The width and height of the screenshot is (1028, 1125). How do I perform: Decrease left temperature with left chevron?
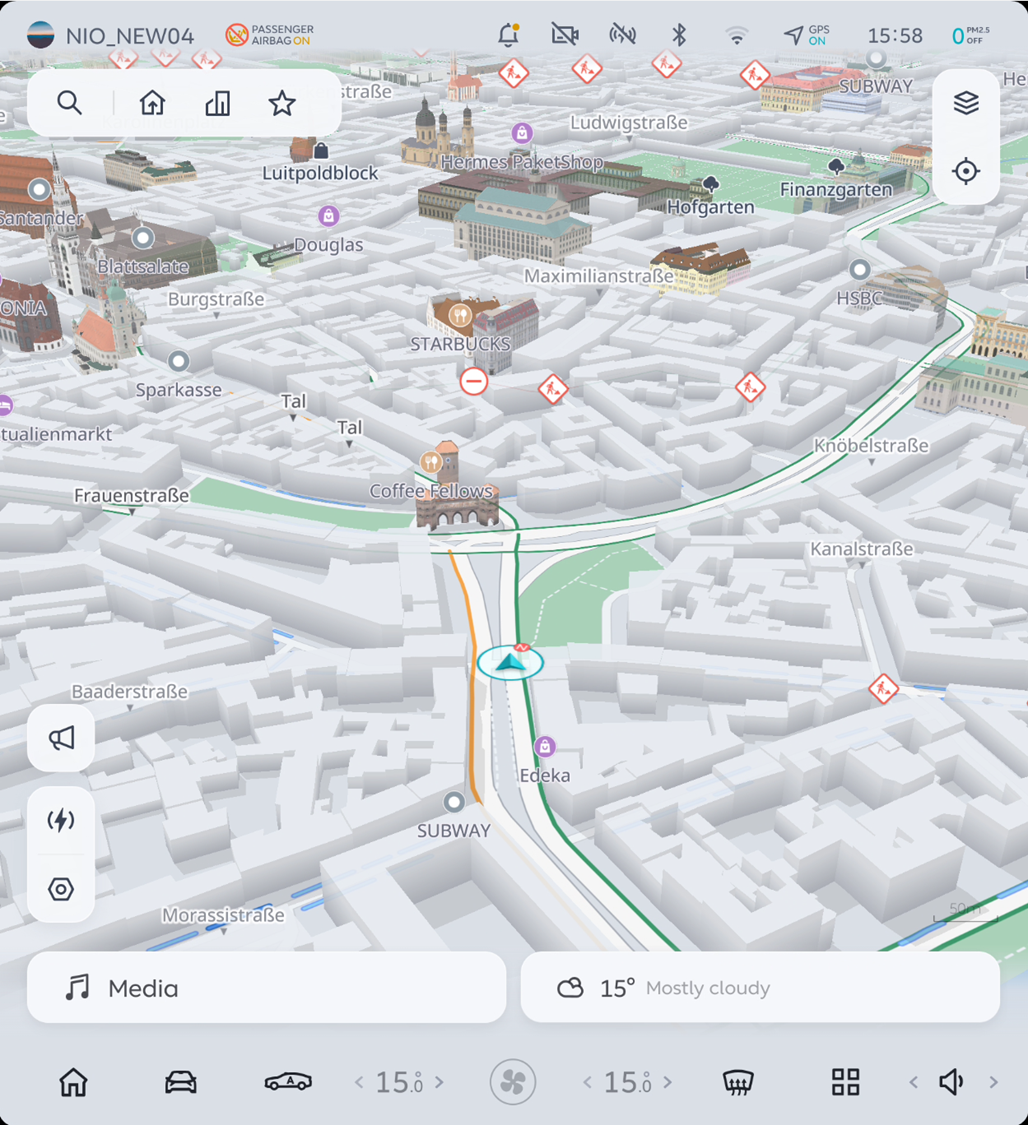coord(360,1082)
